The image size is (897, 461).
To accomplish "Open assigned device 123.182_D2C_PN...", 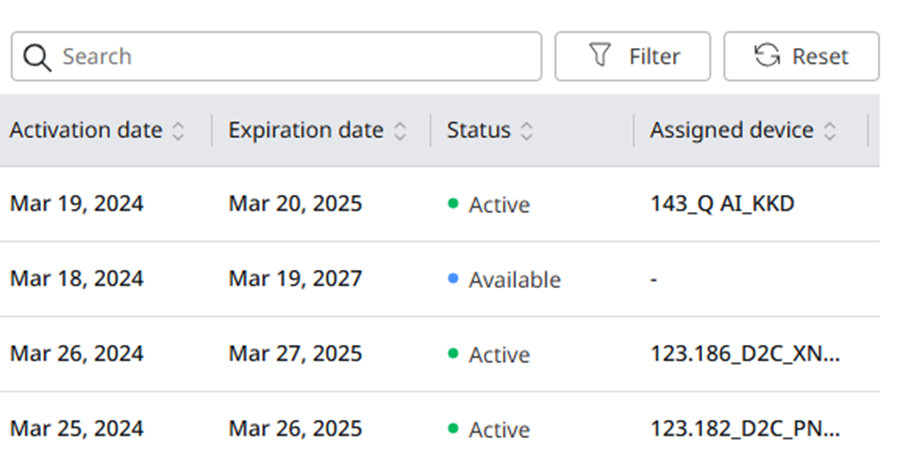I will click(x=745, y=428).
